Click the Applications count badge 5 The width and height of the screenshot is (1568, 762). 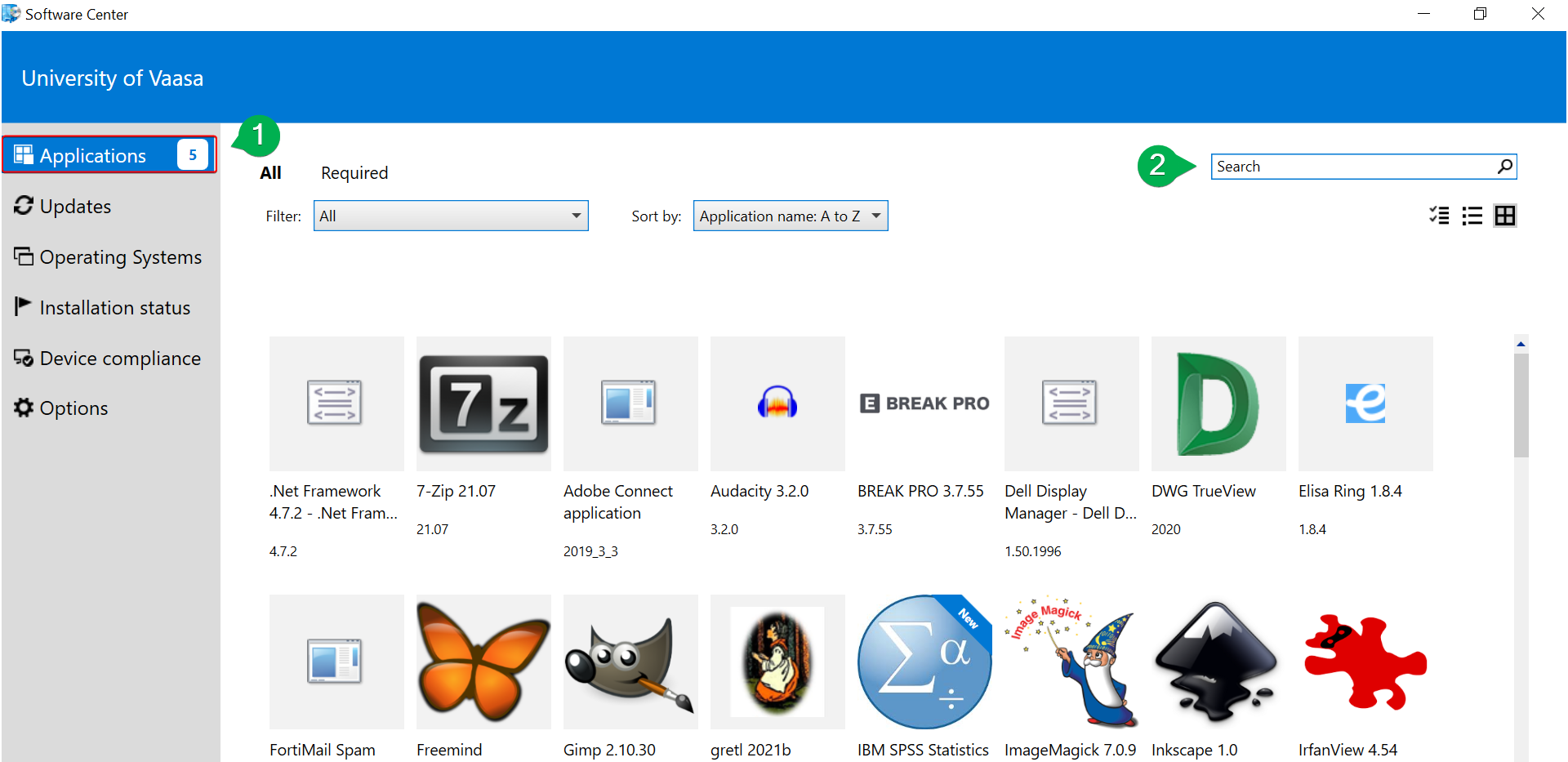coord(193,155)
